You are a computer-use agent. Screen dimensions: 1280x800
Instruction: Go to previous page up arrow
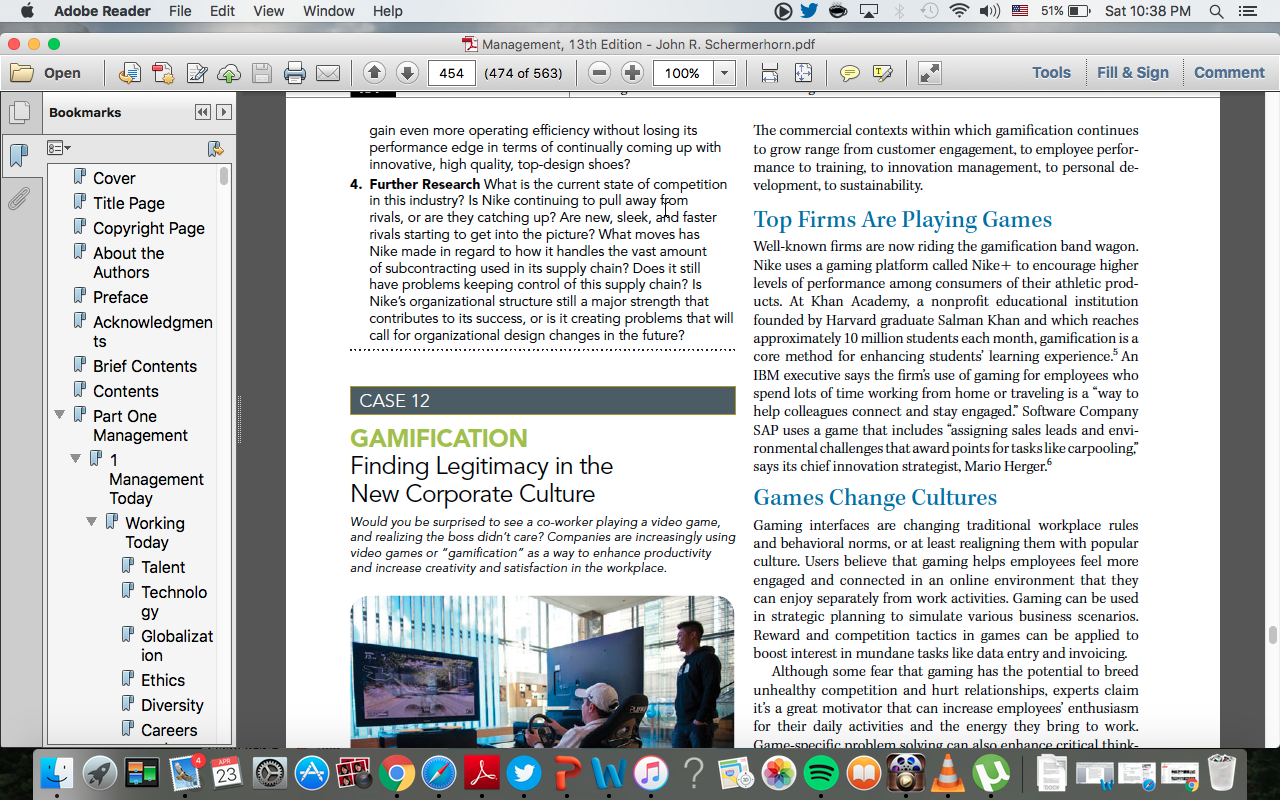point(374,73)
